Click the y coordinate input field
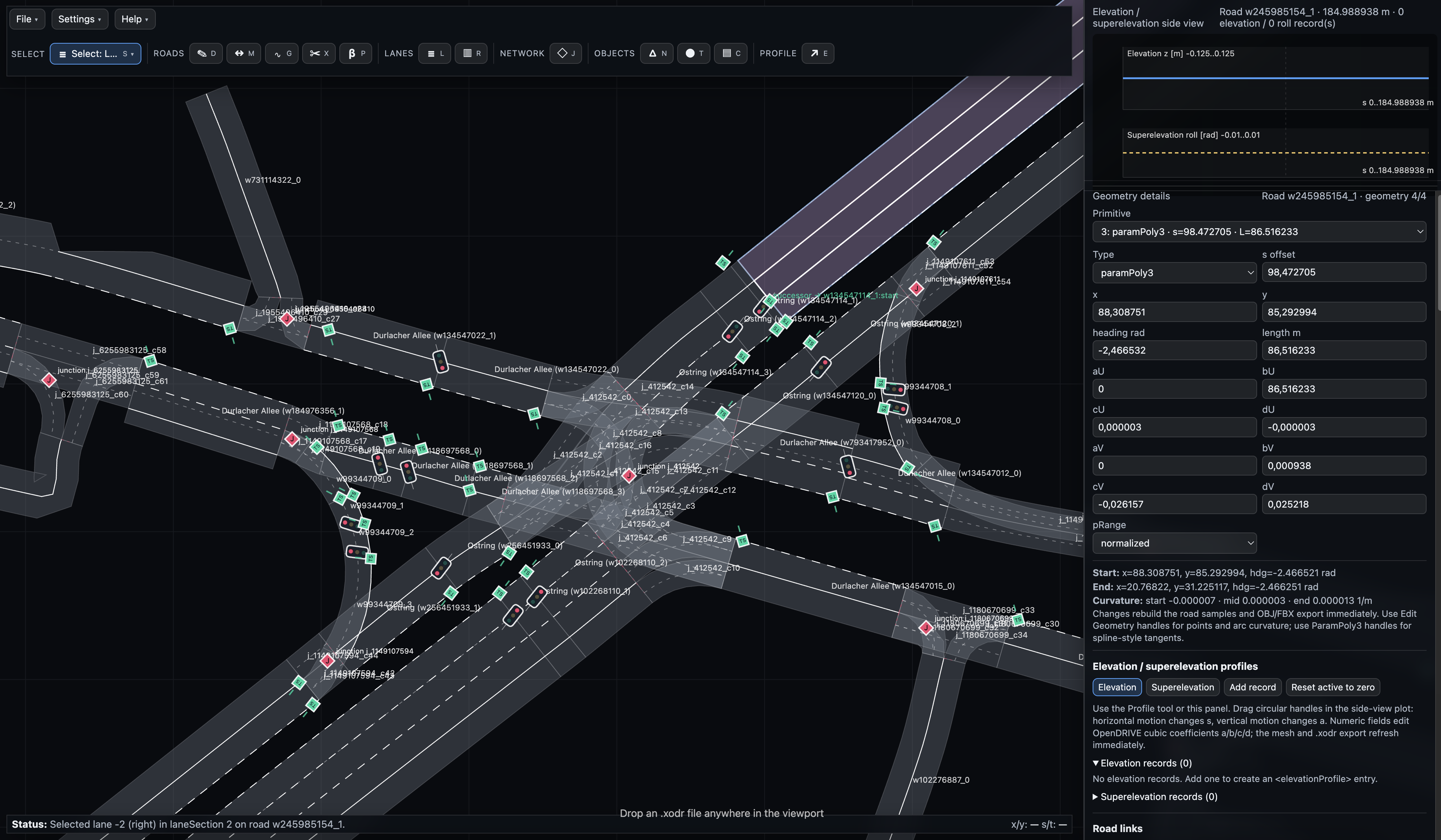The height and width of the screenshot is (840, 1441). [1343, 311]
